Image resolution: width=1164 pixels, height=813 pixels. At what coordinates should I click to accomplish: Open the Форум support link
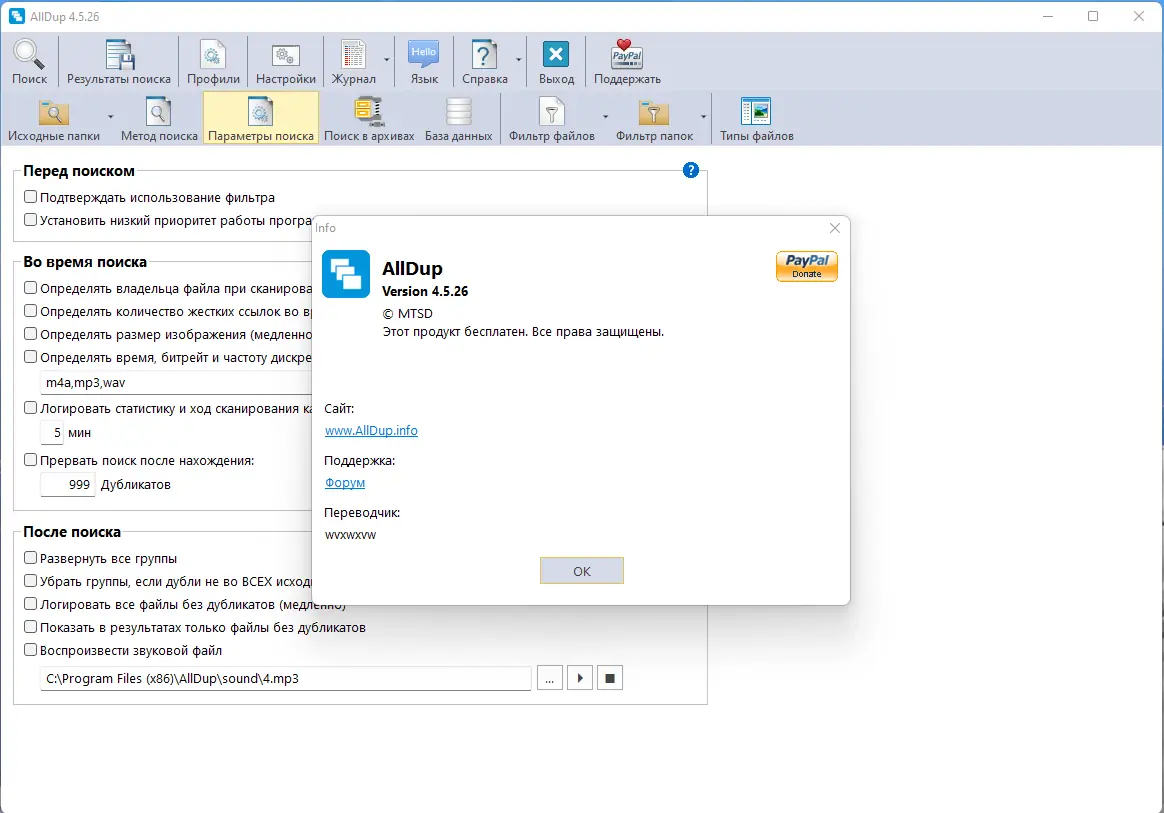pos(344,483)
